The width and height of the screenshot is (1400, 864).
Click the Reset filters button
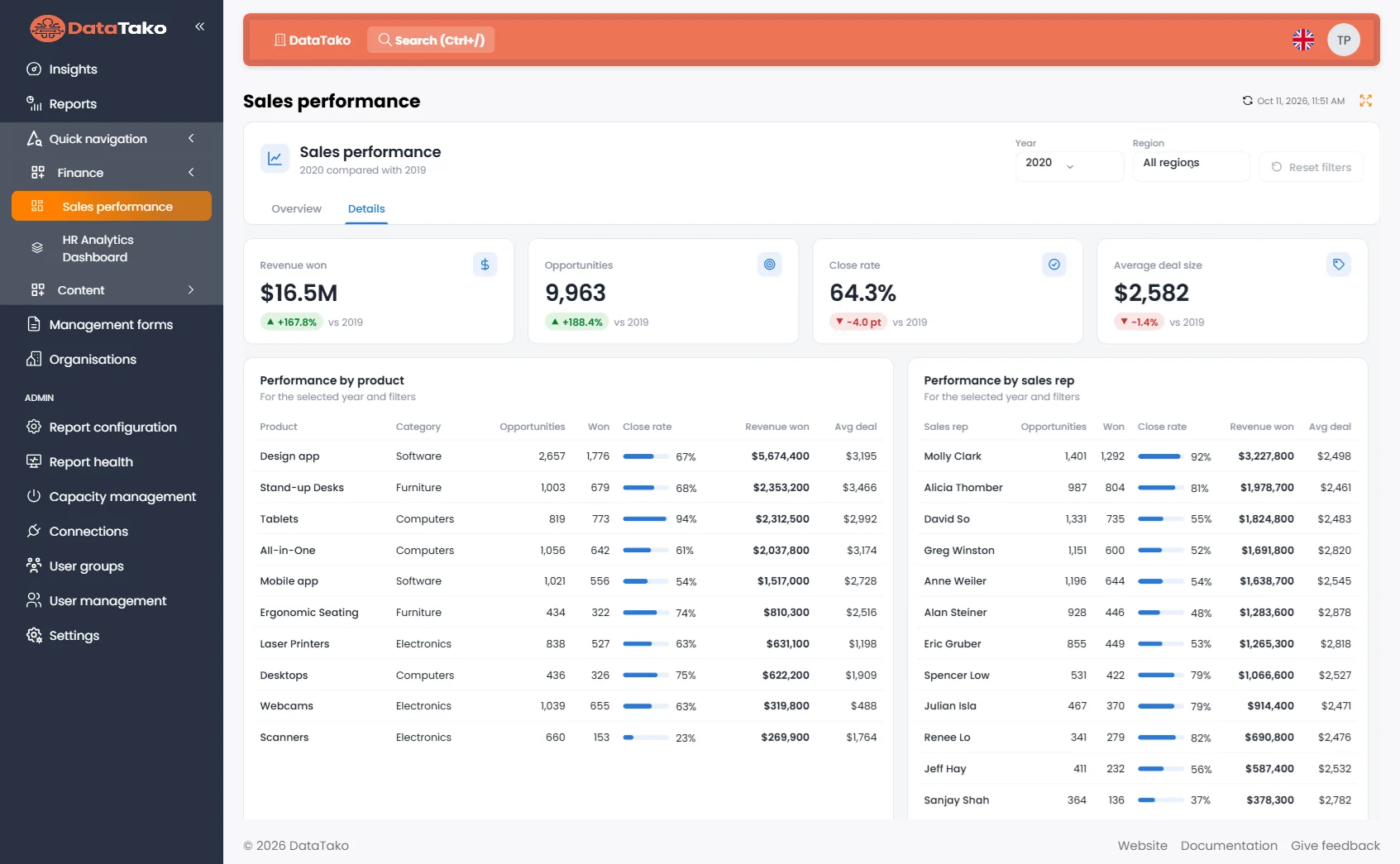pyautogui.click(x=1311, y=167)
